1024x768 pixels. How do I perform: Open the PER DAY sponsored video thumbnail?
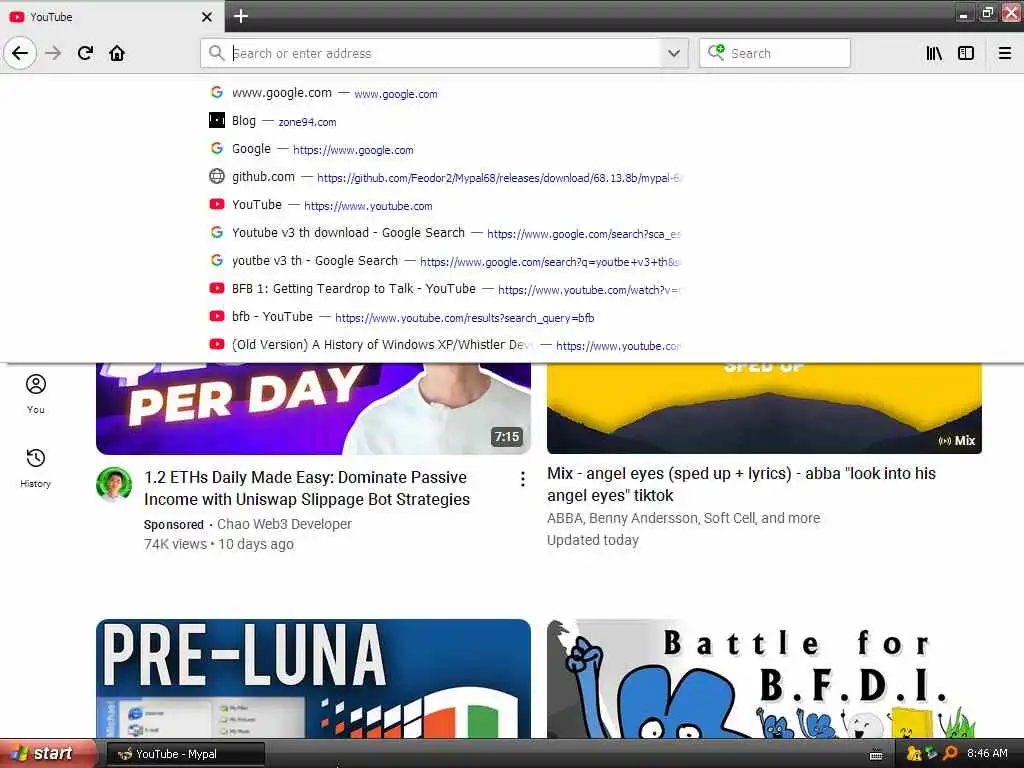click(313, 408)
